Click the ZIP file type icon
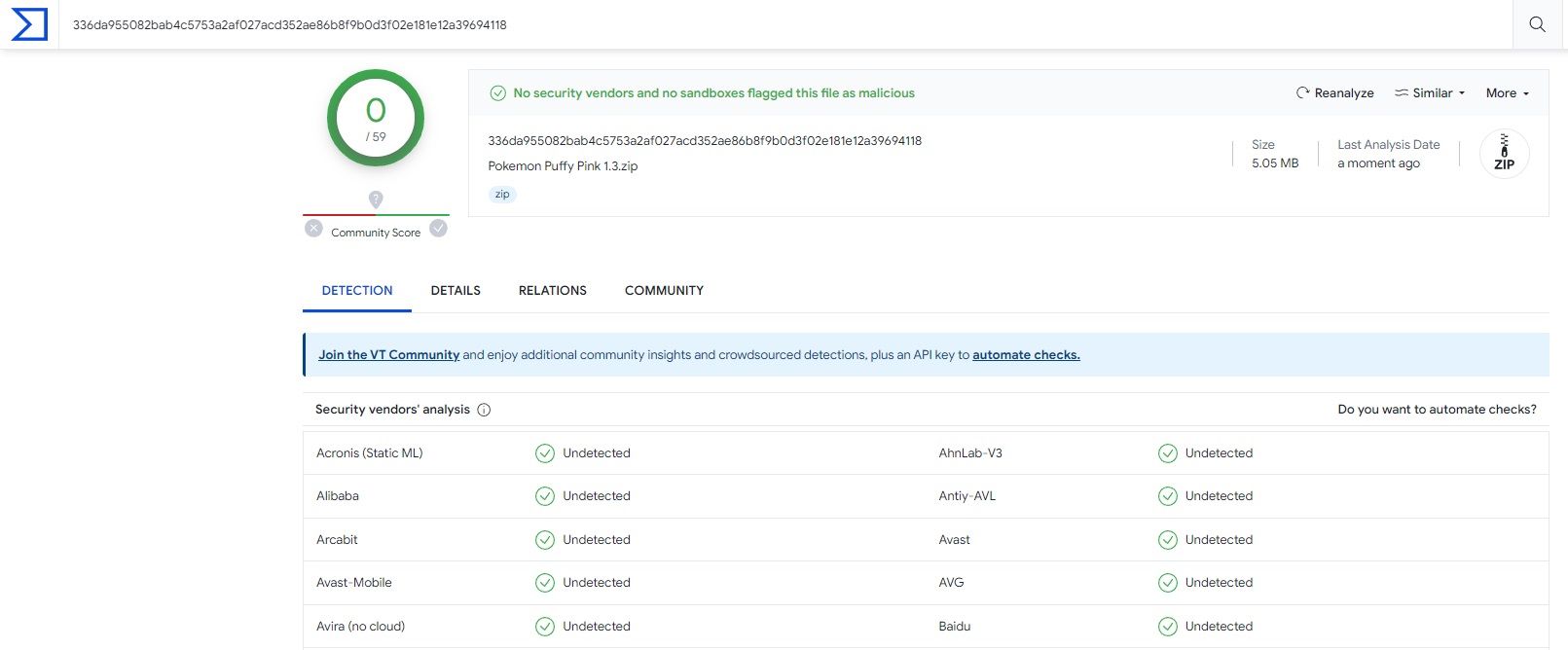This screenshot has width=1568, height=650. [1504, 154]
